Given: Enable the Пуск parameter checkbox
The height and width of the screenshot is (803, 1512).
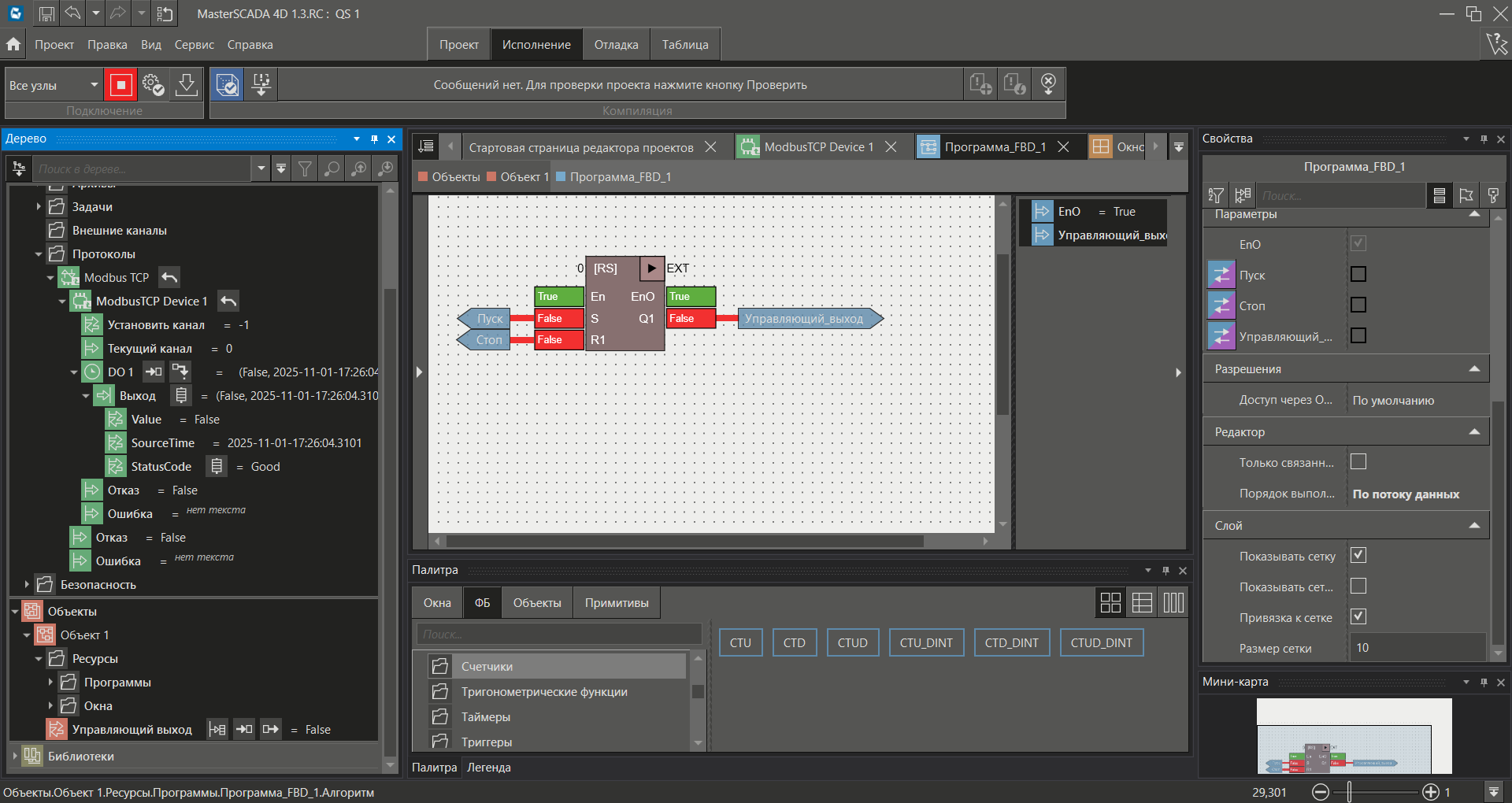Looking at the screenshot, I should pyautogui.click(x=1358, y=275).
